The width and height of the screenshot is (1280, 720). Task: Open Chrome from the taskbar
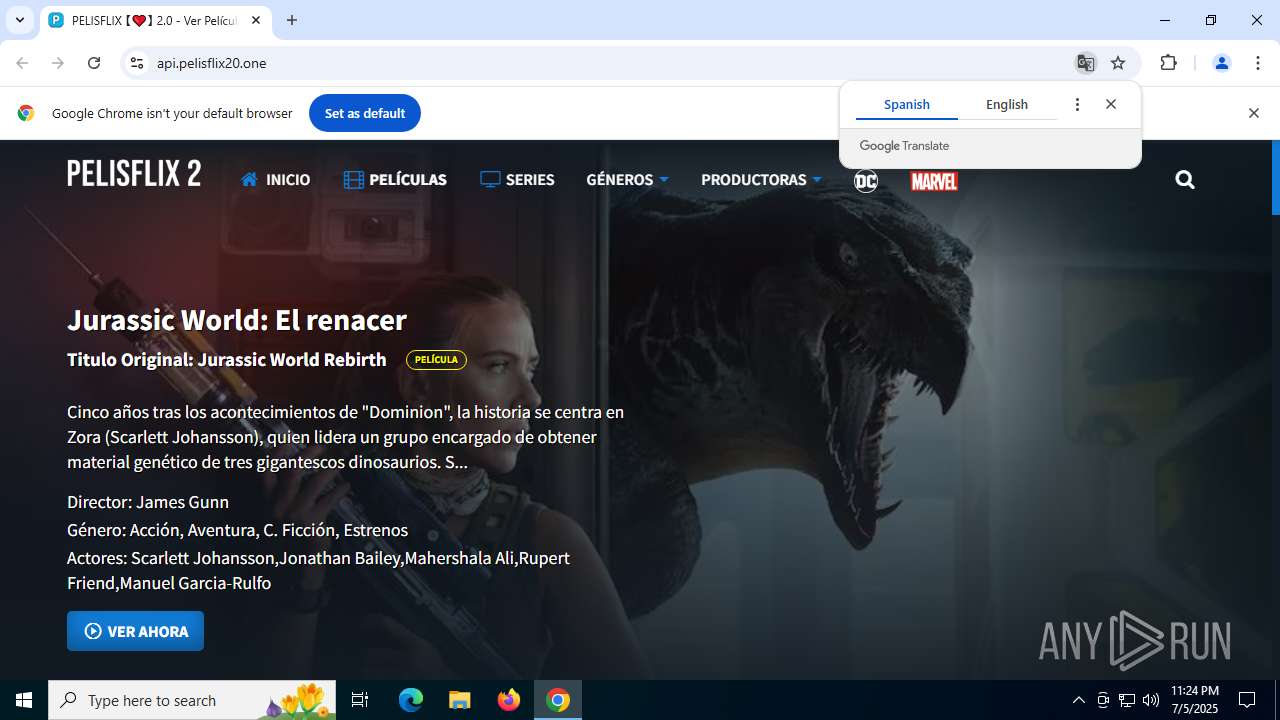pos(558,700)
